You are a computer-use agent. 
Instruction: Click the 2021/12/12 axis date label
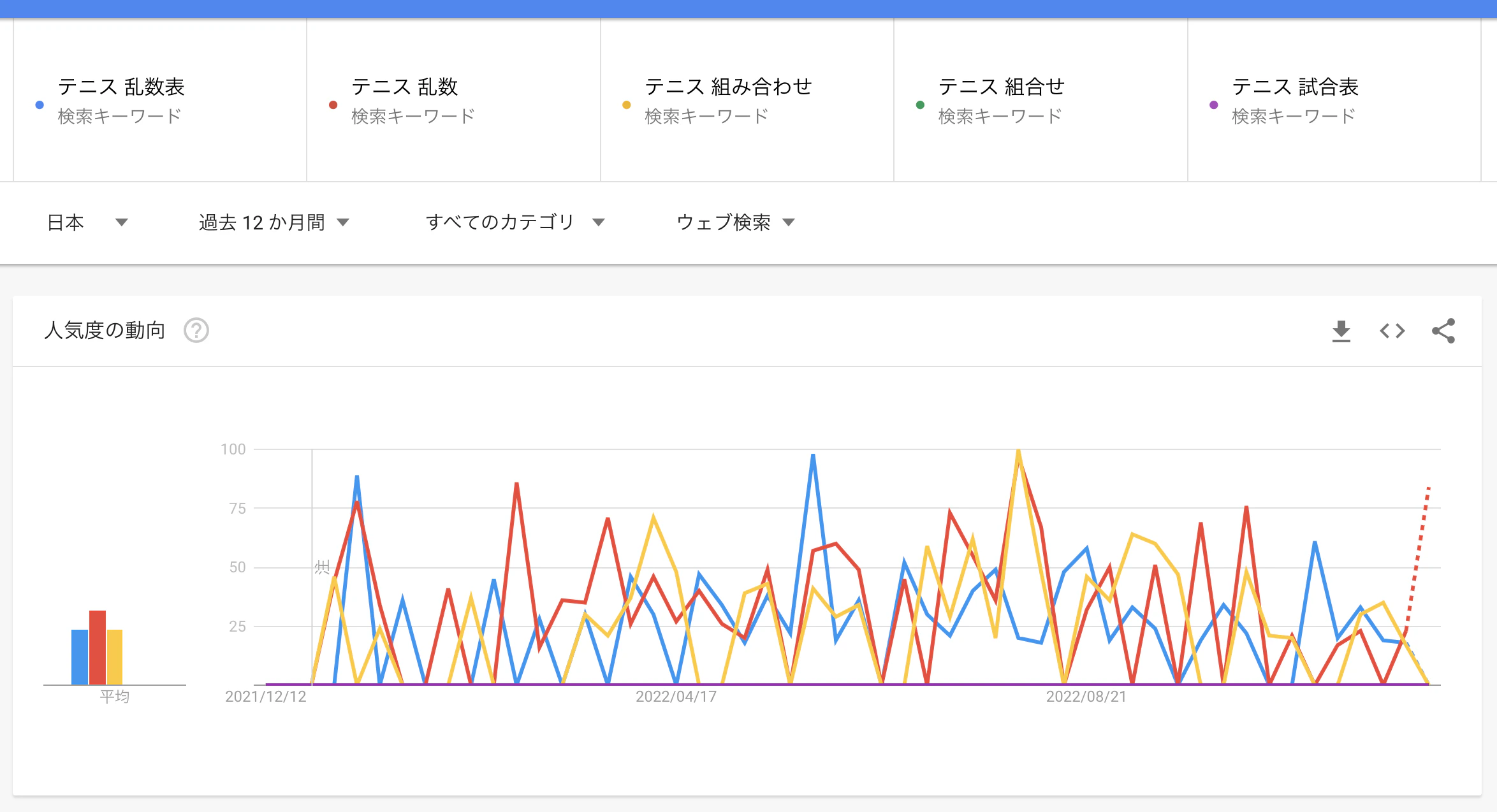click(x=266, y=697)
